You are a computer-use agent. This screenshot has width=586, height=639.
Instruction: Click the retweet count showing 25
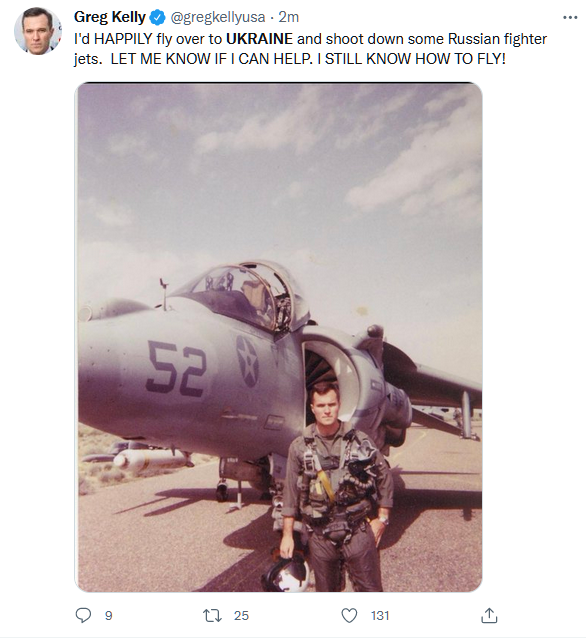pos(241,615)
